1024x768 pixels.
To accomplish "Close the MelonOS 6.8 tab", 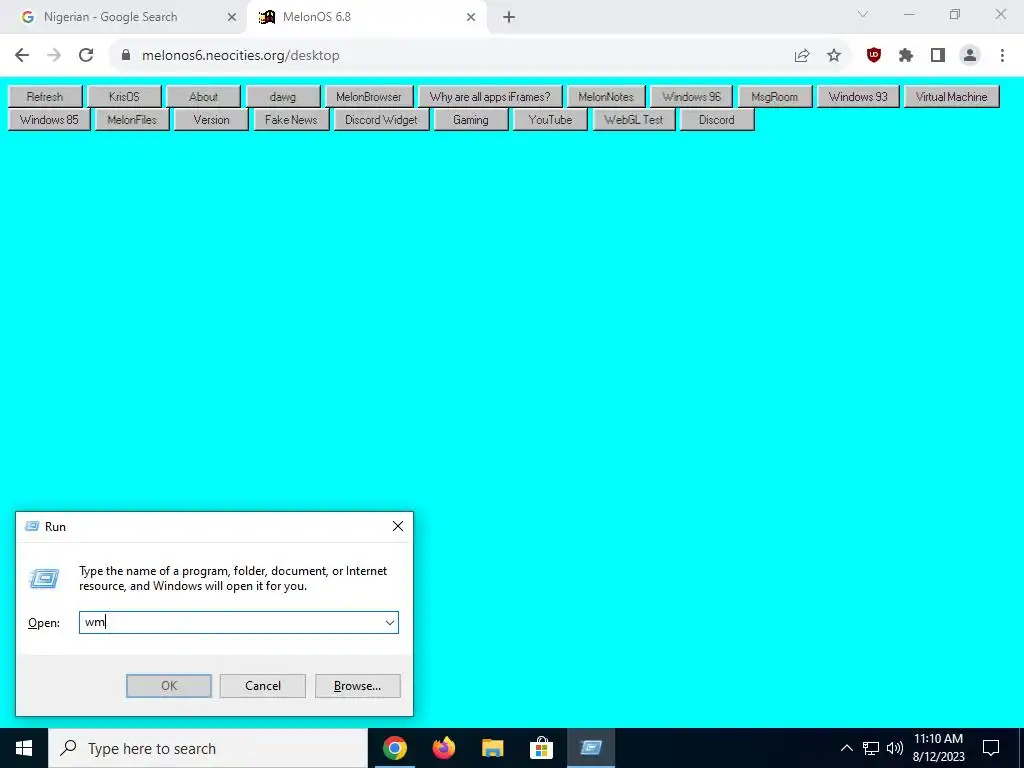I will click(x=471, y=17).
